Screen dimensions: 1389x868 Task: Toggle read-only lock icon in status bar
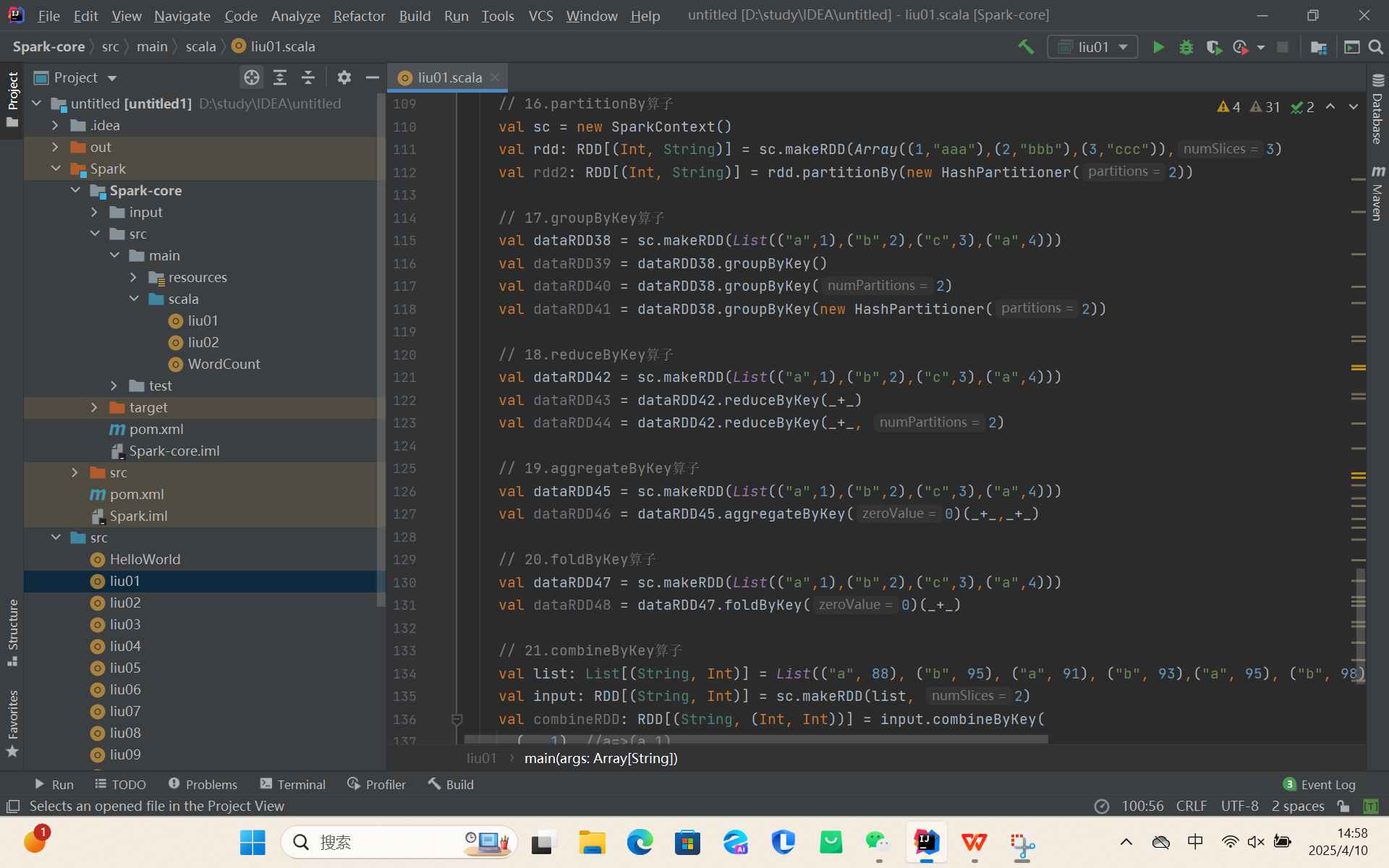[x=1343, y=806]
